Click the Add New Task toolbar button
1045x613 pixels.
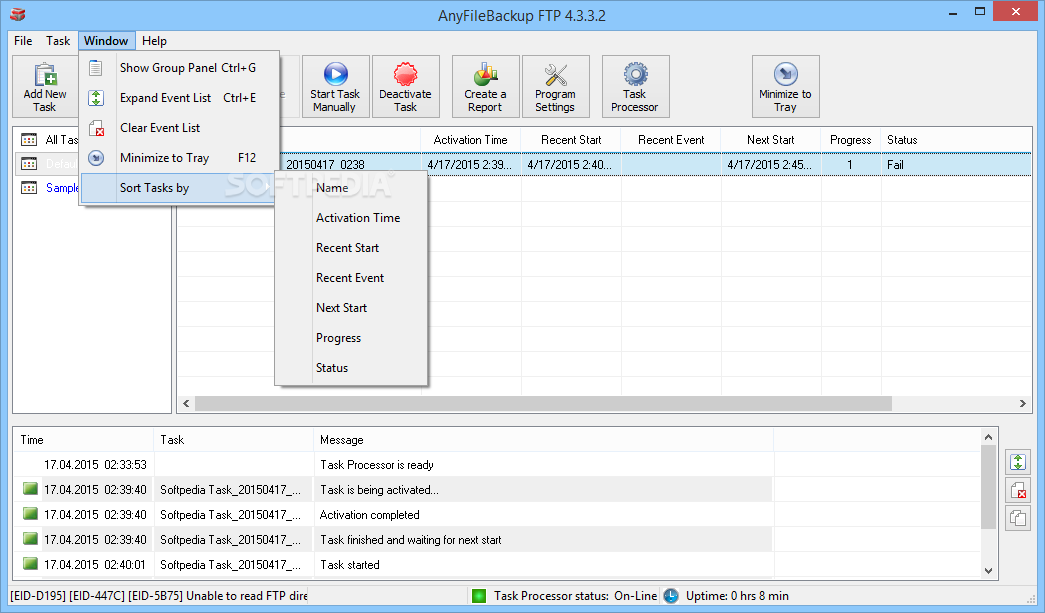point(45,87)
